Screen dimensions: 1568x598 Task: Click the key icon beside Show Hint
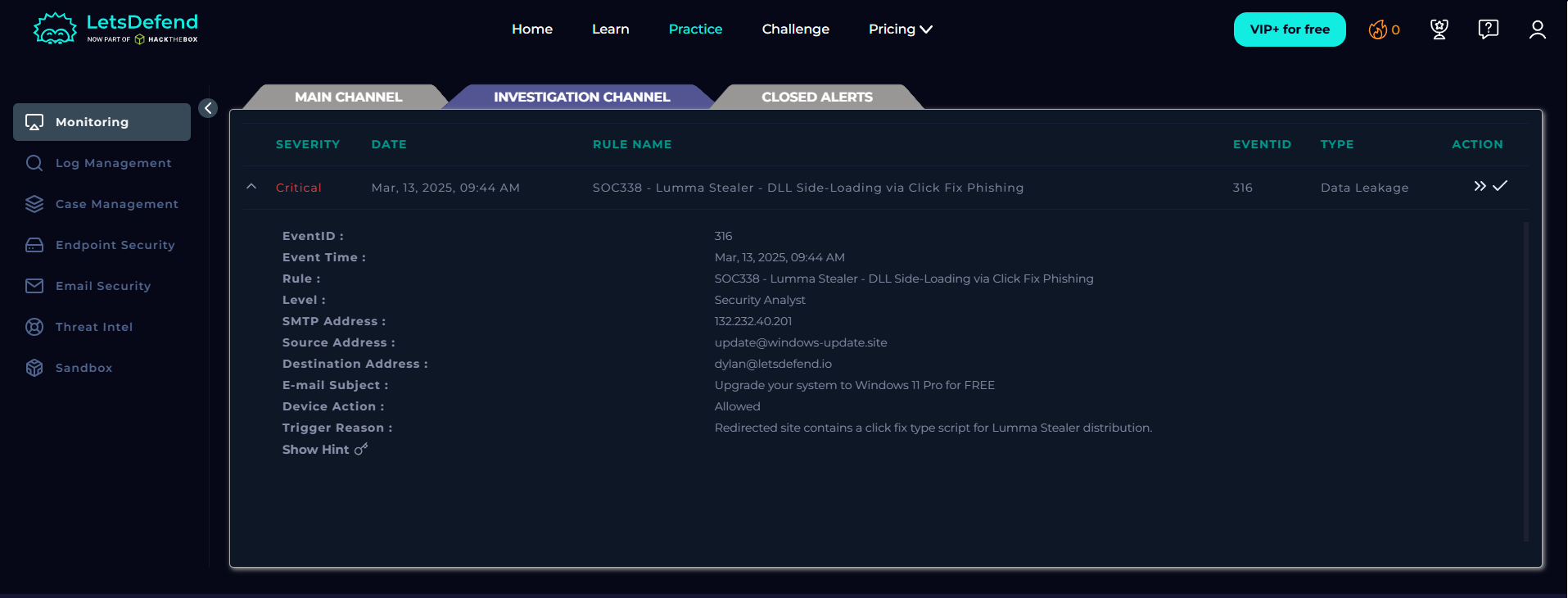(361, 449)
